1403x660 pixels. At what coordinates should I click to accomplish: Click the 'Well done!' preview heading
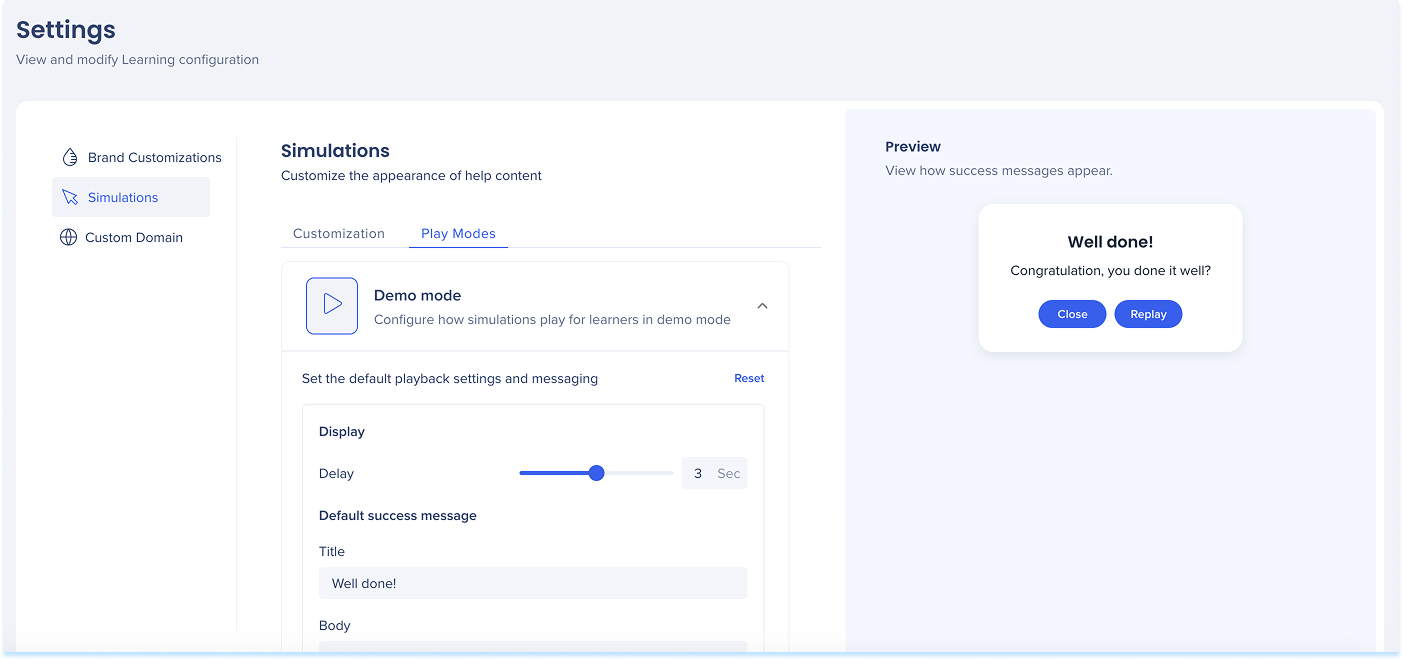(x=1110, y=242)
